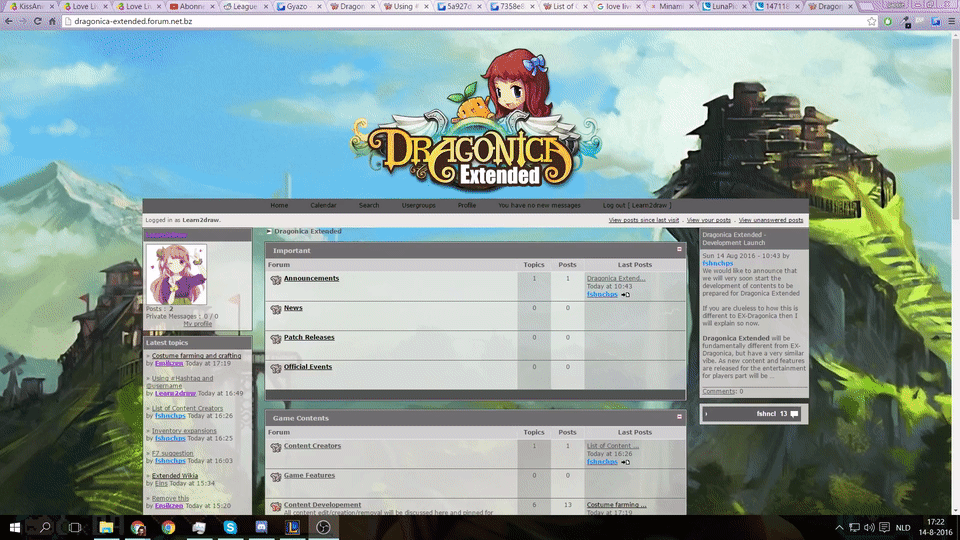Open File Explorer from taskbar
The image size is (960, 540).
point(106,527)
